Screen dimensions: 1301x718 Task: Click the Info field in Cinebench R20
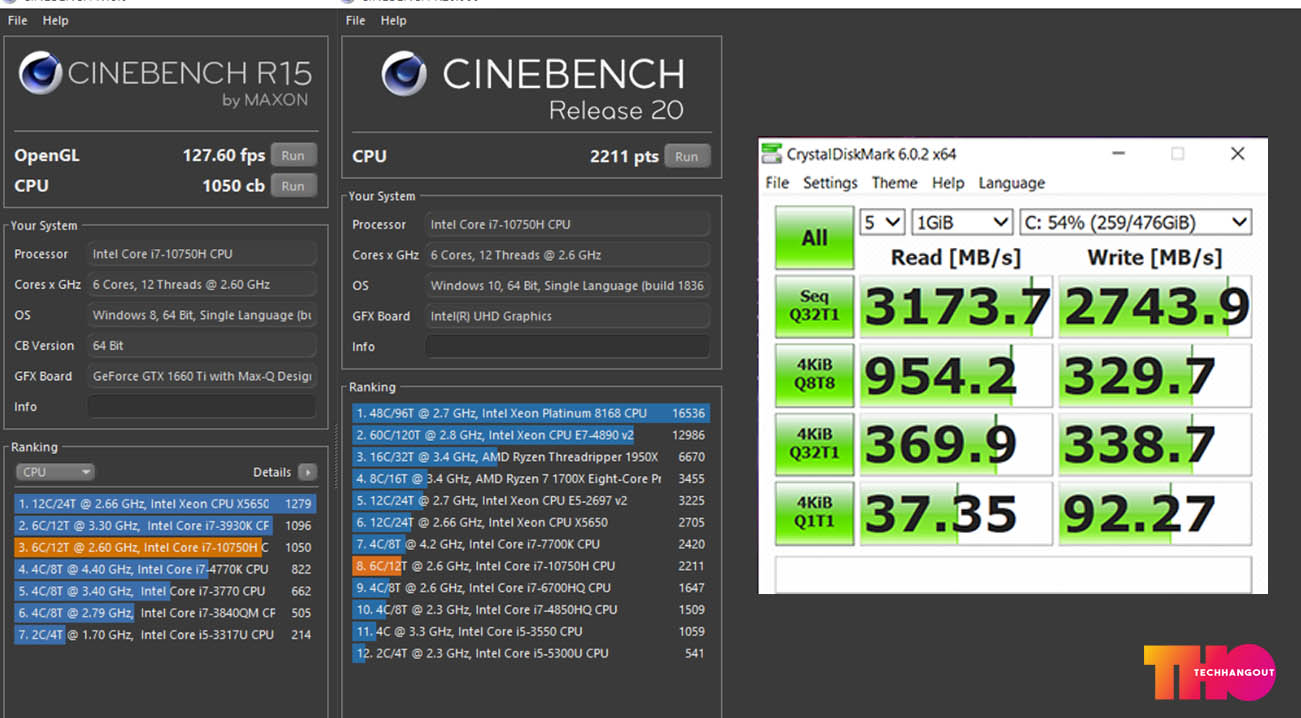point(568,346)
